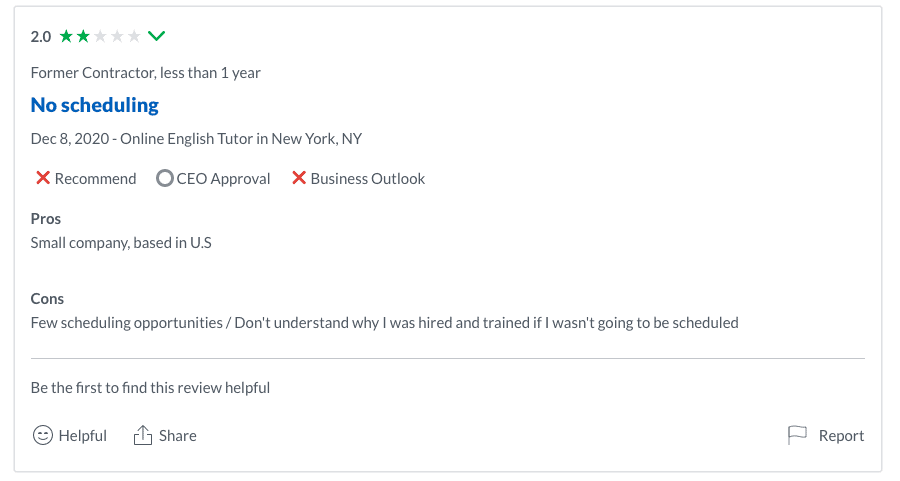The height and width of the screenshot is (481, 900).
Task: Click the smiley face Helpful icon
Action: (x=43, y=435)
